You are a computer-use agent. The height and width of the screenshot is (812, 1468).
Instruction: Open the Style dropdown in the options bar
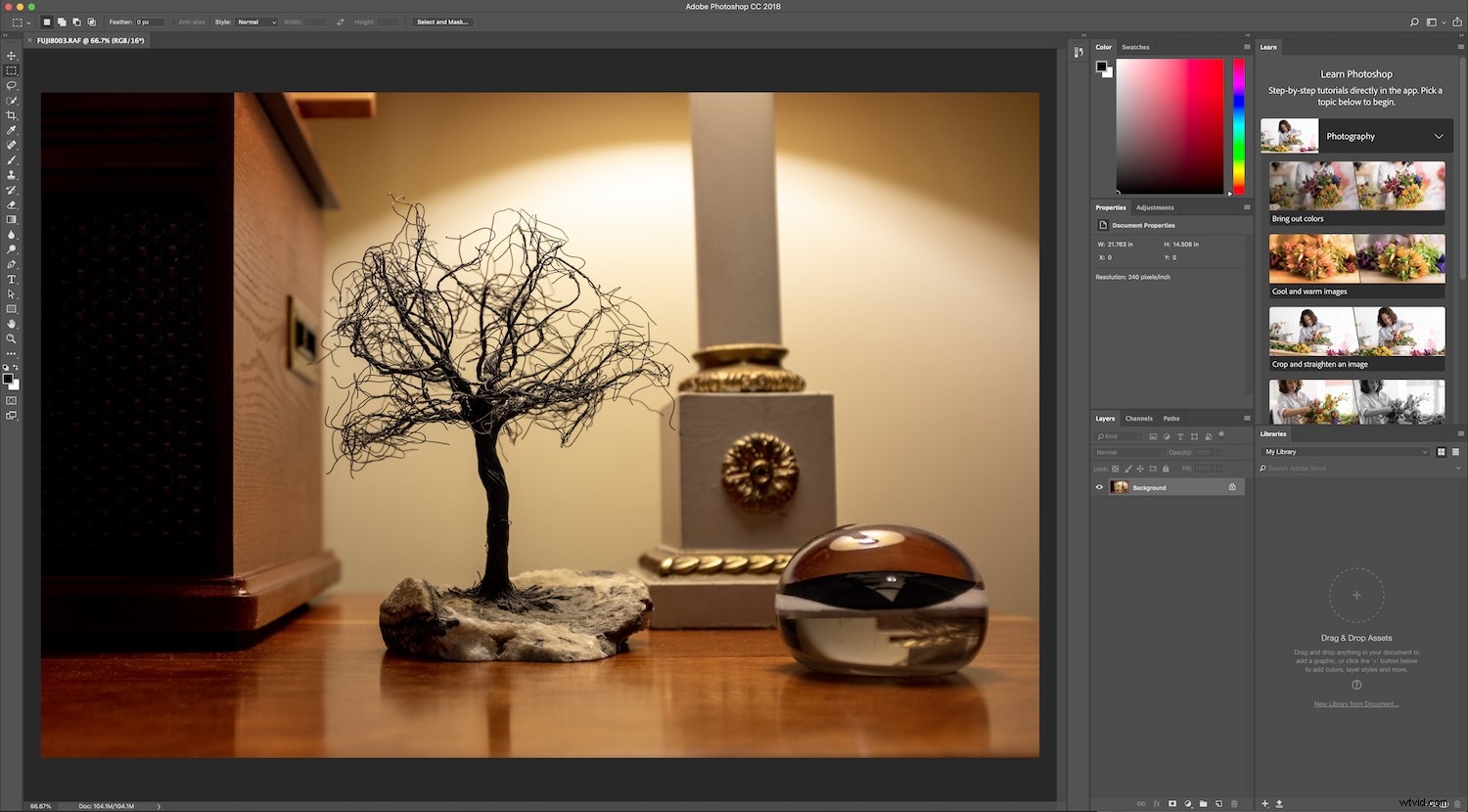(256, 22)
